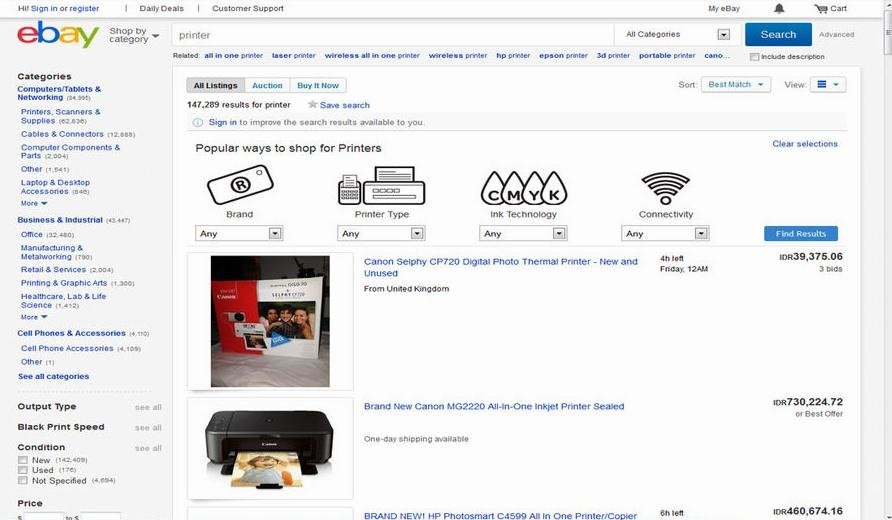Click the eBay logo
Image resolution: width=892 pixels, height=520 pixels.
pos(58,35)
